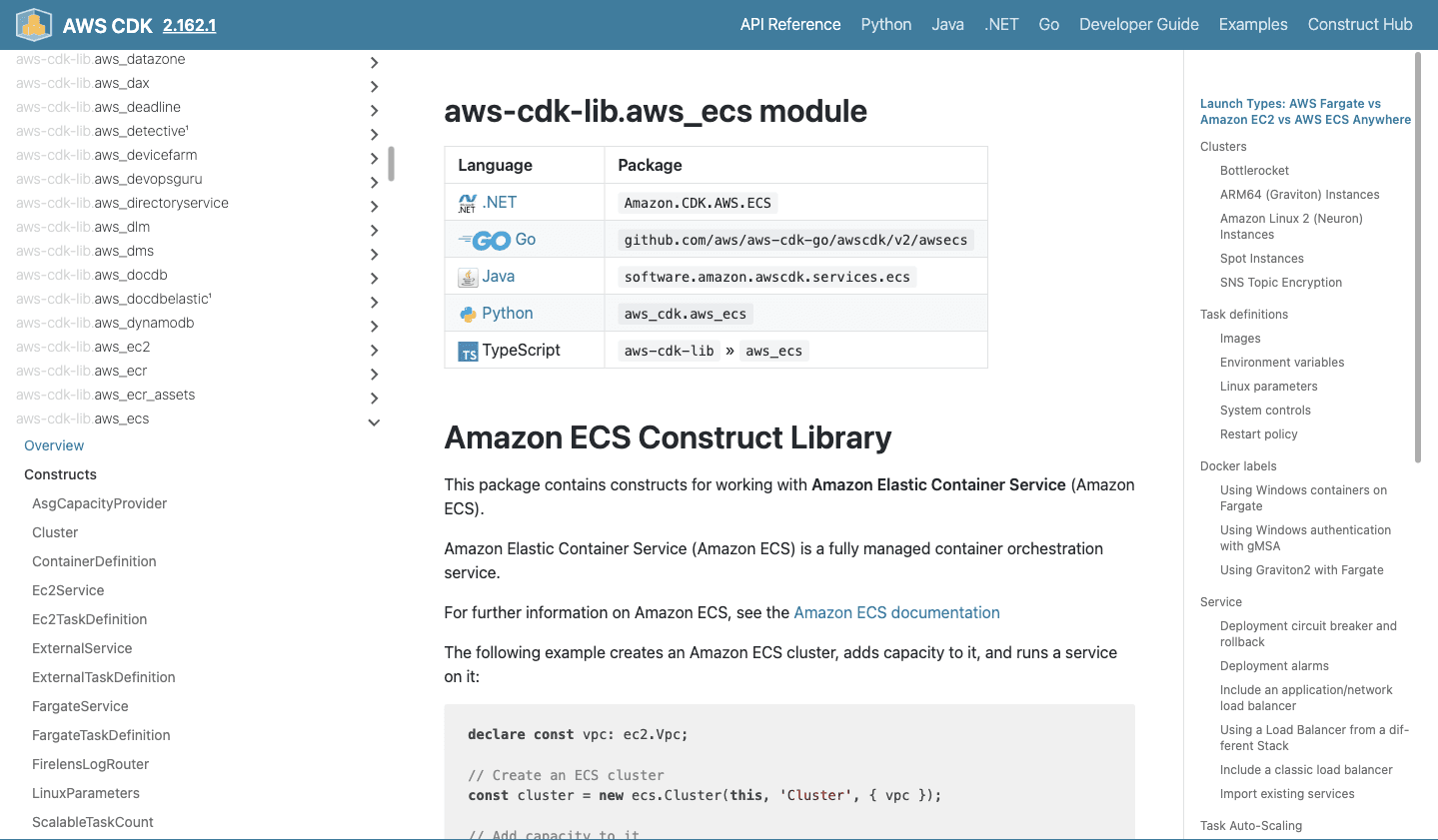The width and height of the screenshot is (1438, 840).
Task: Expand the aws_detective module chevron
Action: point(374,134)
